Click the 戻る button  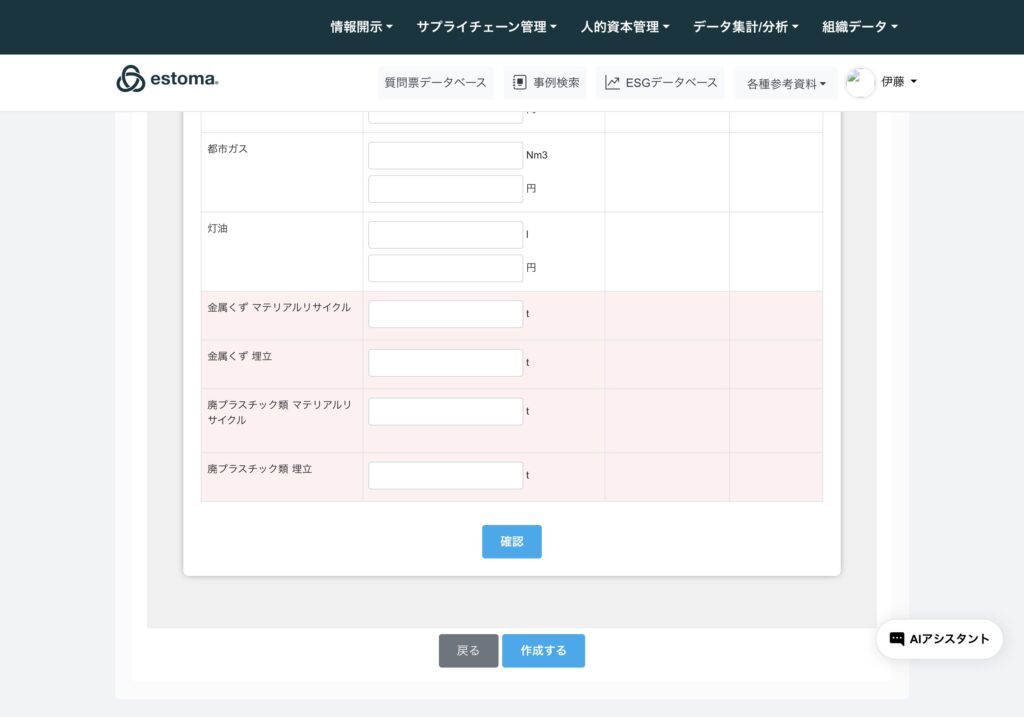click(468, 651)
